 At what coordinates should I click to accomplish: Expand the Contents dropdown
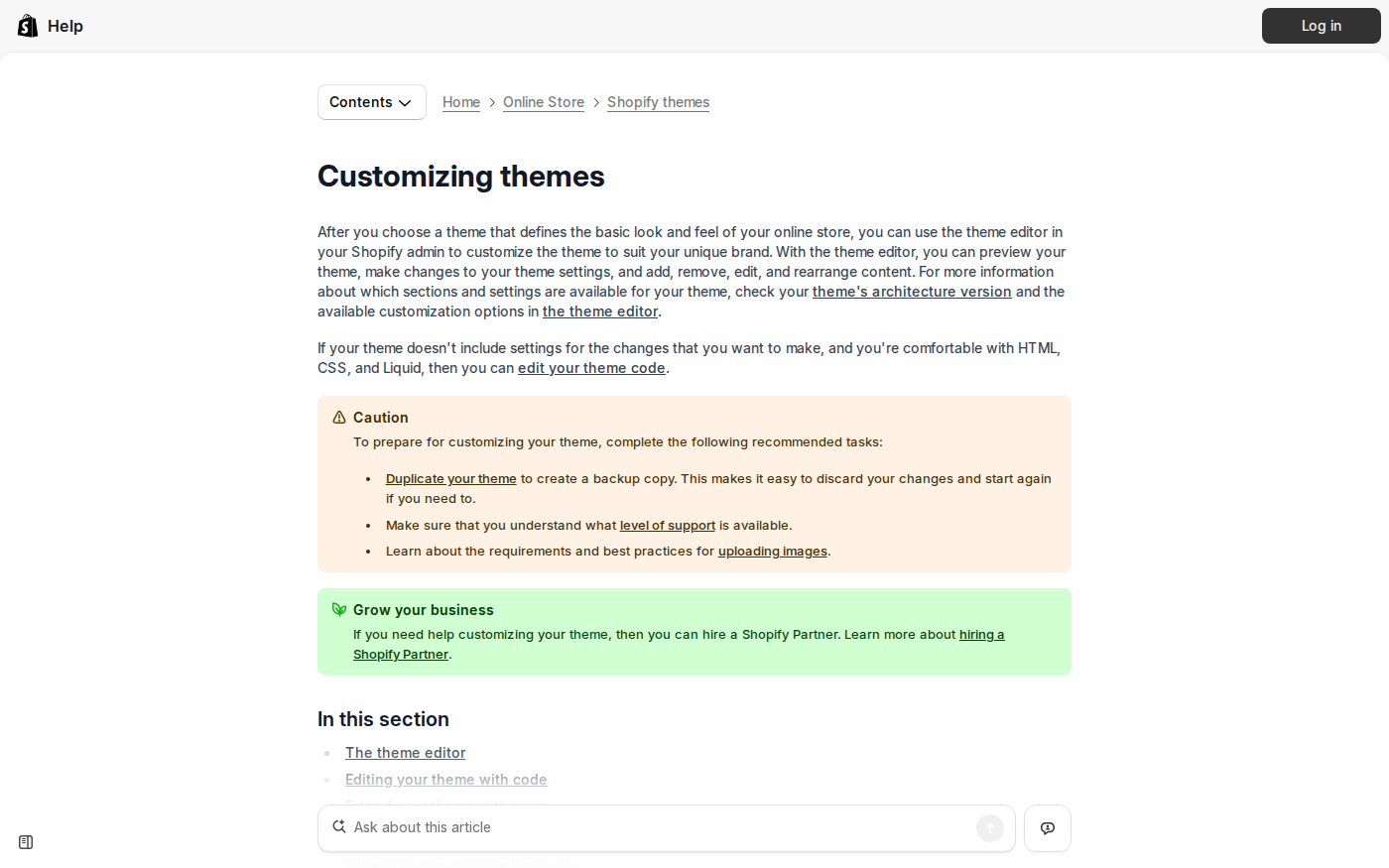point(371,101)
